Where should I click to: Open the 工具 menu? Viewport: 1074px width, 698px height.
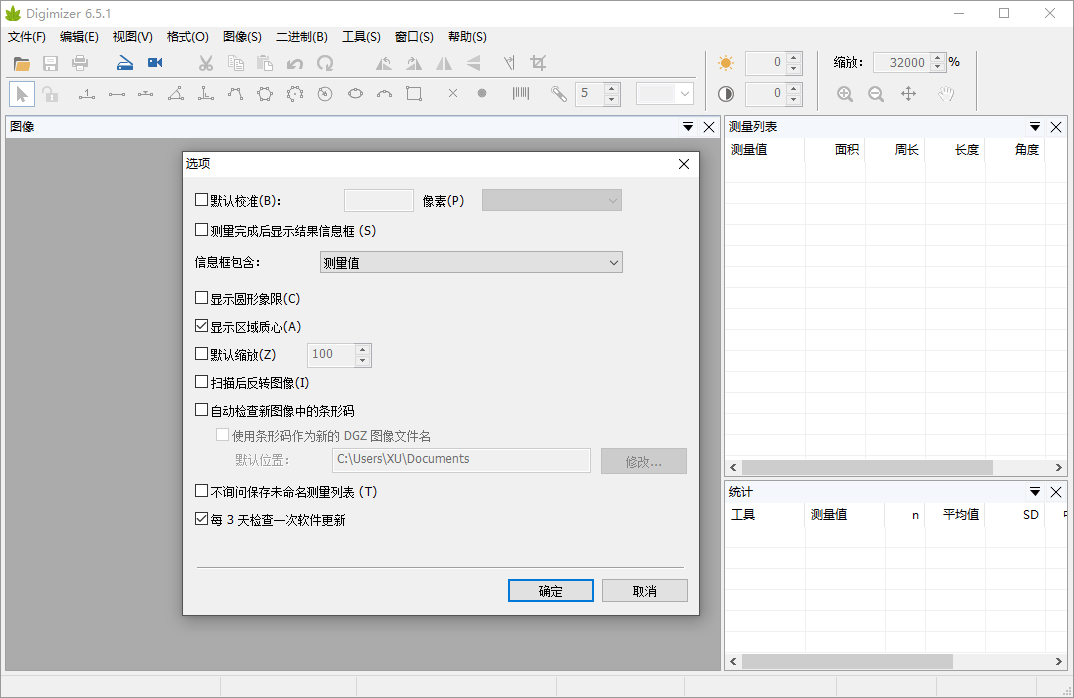pyautogui.click(x=361, y=36)
